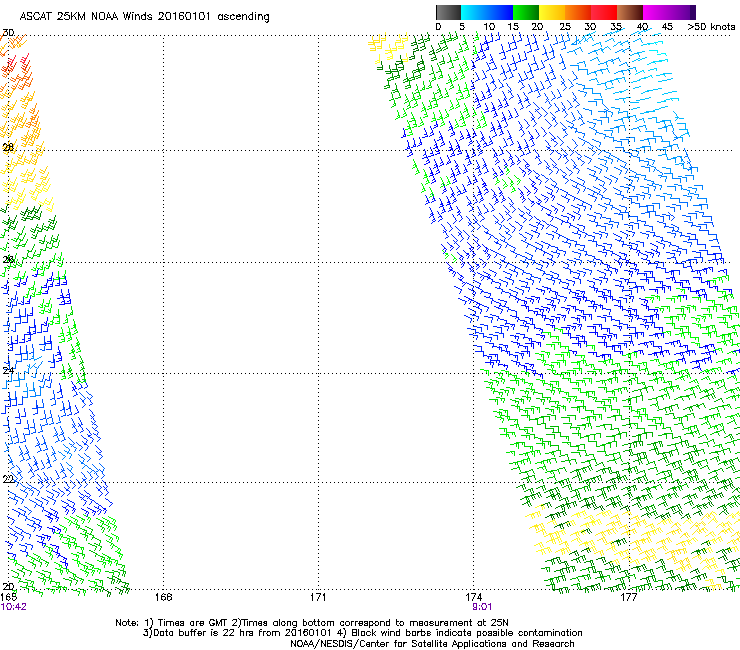
Task: Click the latitude label 22
Action: point(8,479)
